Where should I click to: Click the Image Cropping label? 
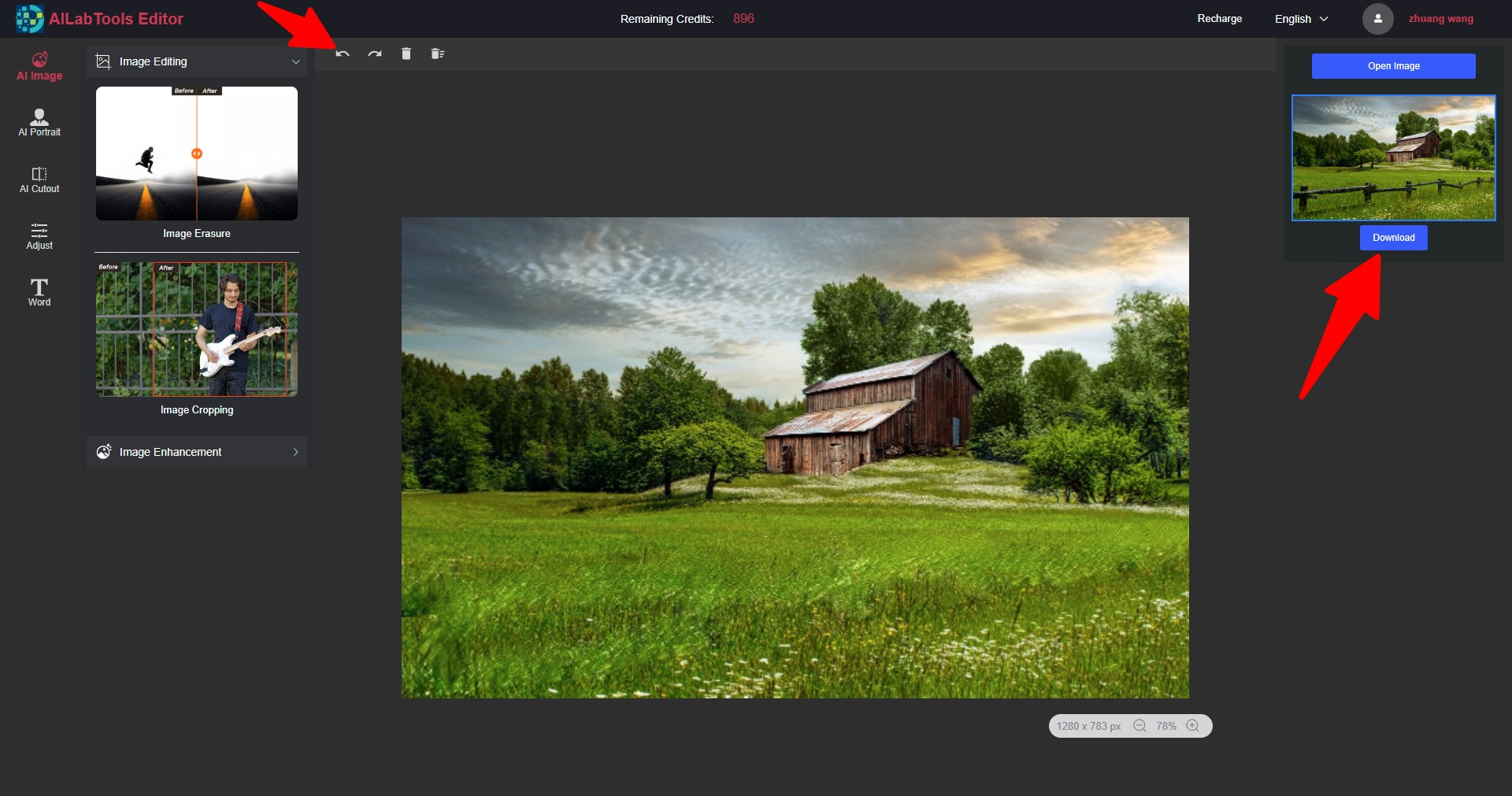(197, 410)
